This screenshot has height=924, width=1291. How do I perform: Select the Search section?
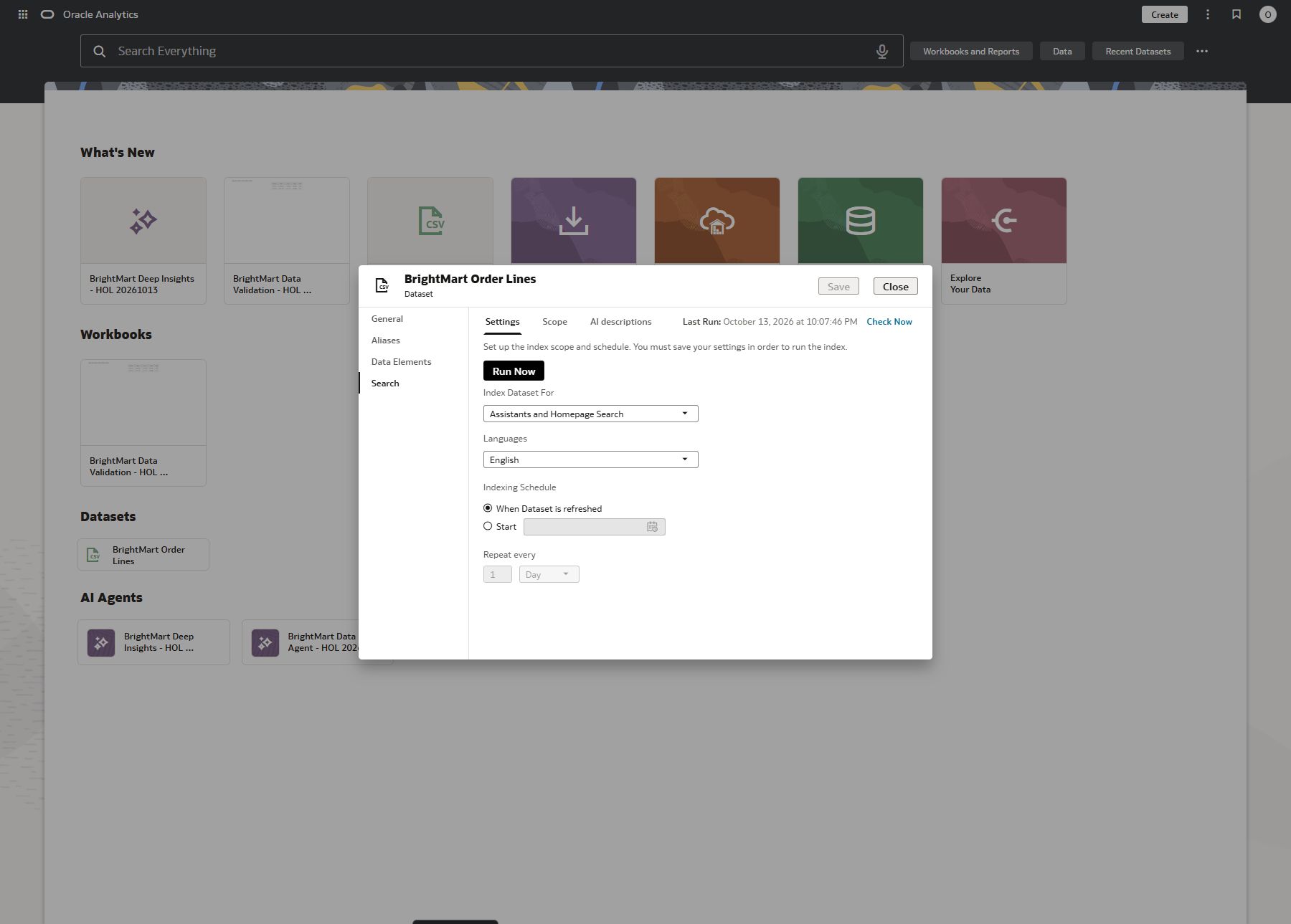(385, 384)
